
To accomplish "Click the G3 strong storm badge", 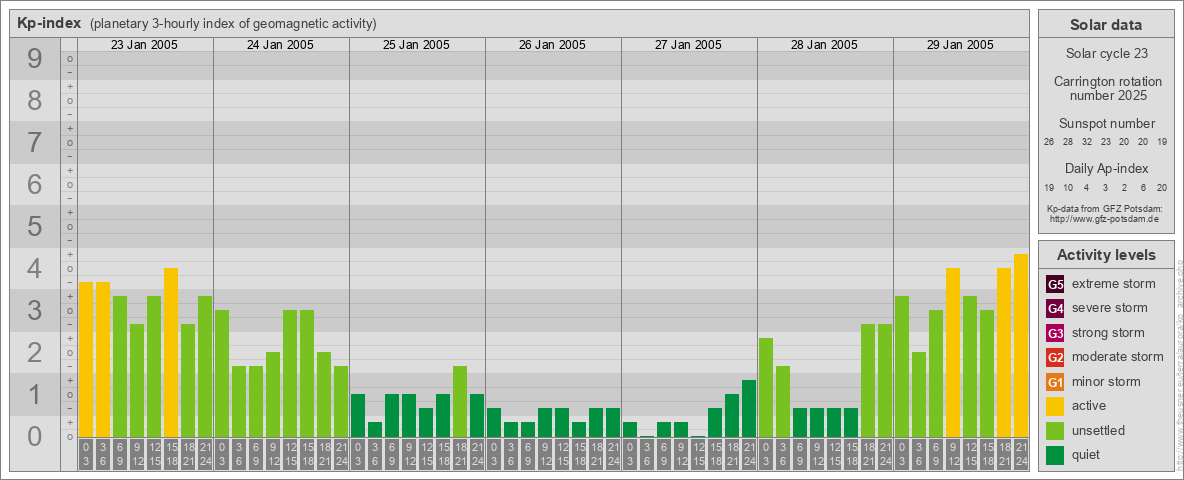I will point(1055,333).
